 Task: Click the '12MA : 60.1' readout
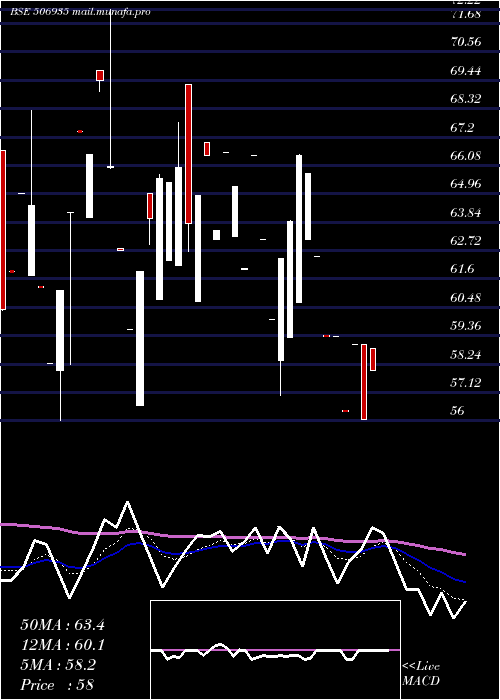(62, 645)
